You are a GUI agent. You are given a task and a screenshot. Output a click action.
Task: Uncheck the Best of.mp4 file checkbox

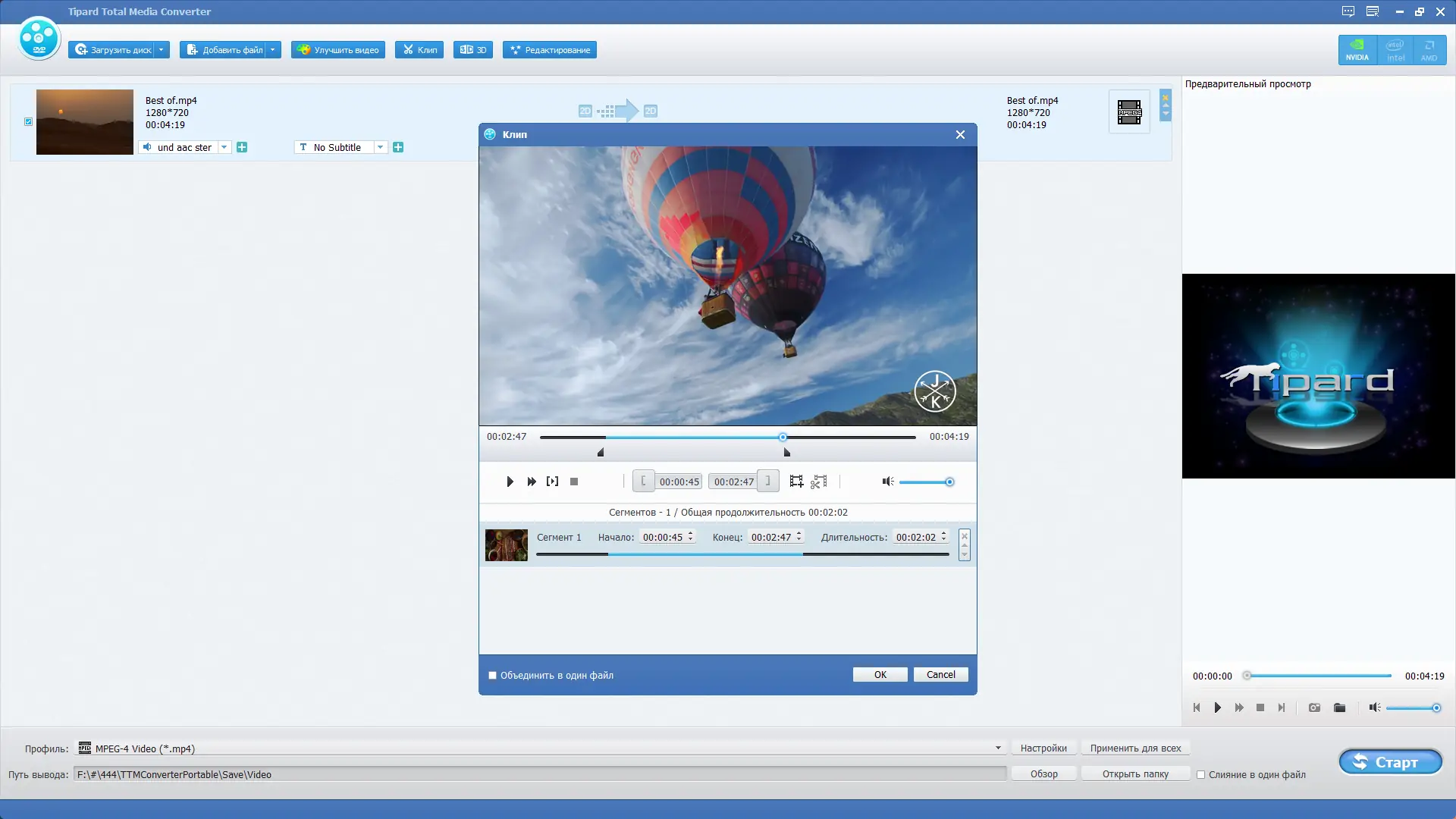click(x=29, y=121)
